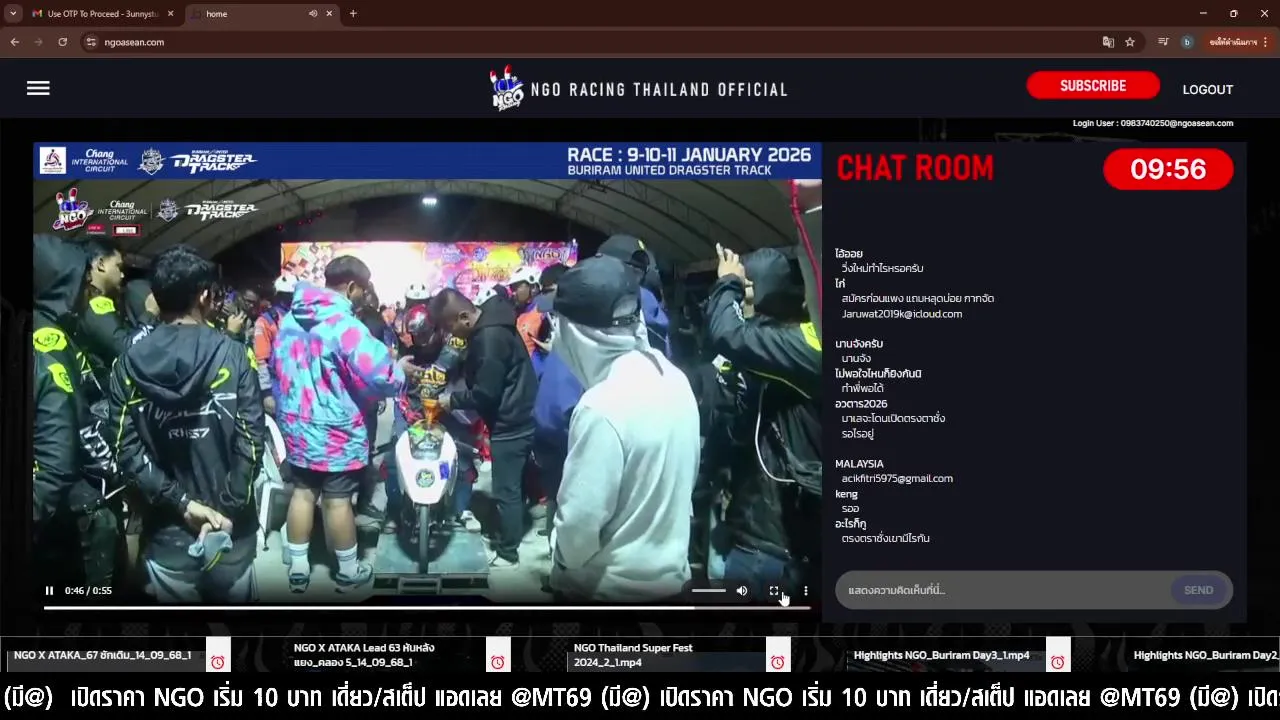Open the Chrome menu button
The height and width of the screenshot is (720, 1280).
pos(1266,42)
